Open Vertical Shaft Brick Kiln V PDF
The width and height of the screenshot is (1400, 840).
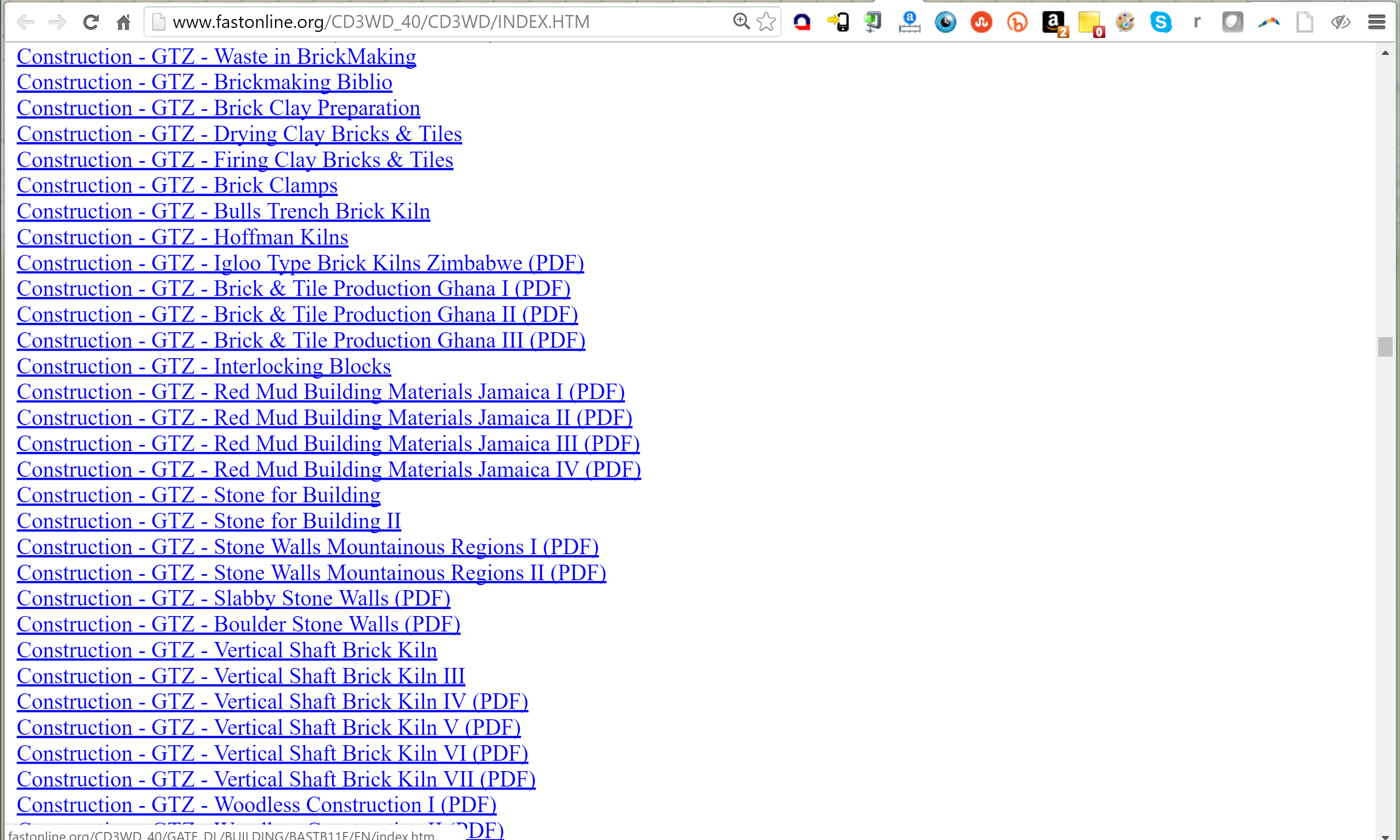click(x=269, y=728)
